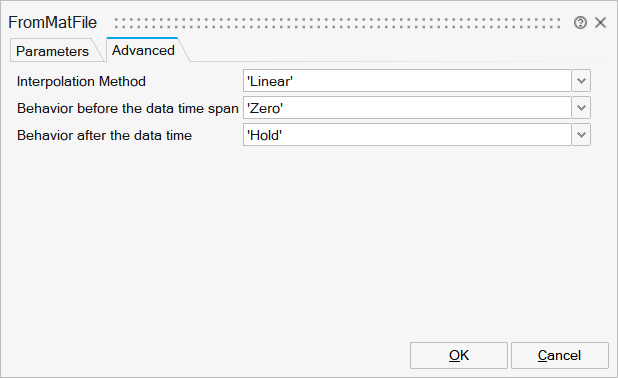The width and height of the screenshot is (618, 378).
Task: Open help via the question mark icon
Action: tap(580, 22)
